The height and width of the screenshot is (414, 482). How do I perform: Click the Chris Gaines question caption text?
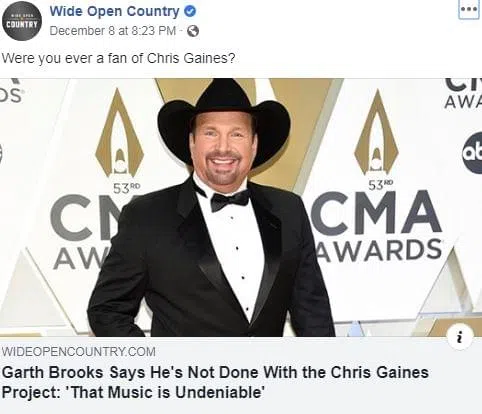118,58
